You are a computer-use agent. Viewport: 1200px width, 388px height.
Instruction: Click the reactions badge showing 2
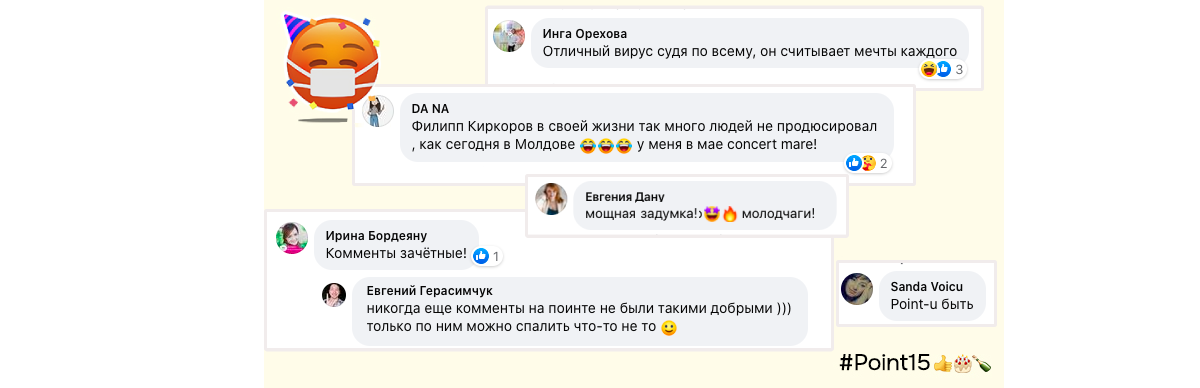point(867,163)
